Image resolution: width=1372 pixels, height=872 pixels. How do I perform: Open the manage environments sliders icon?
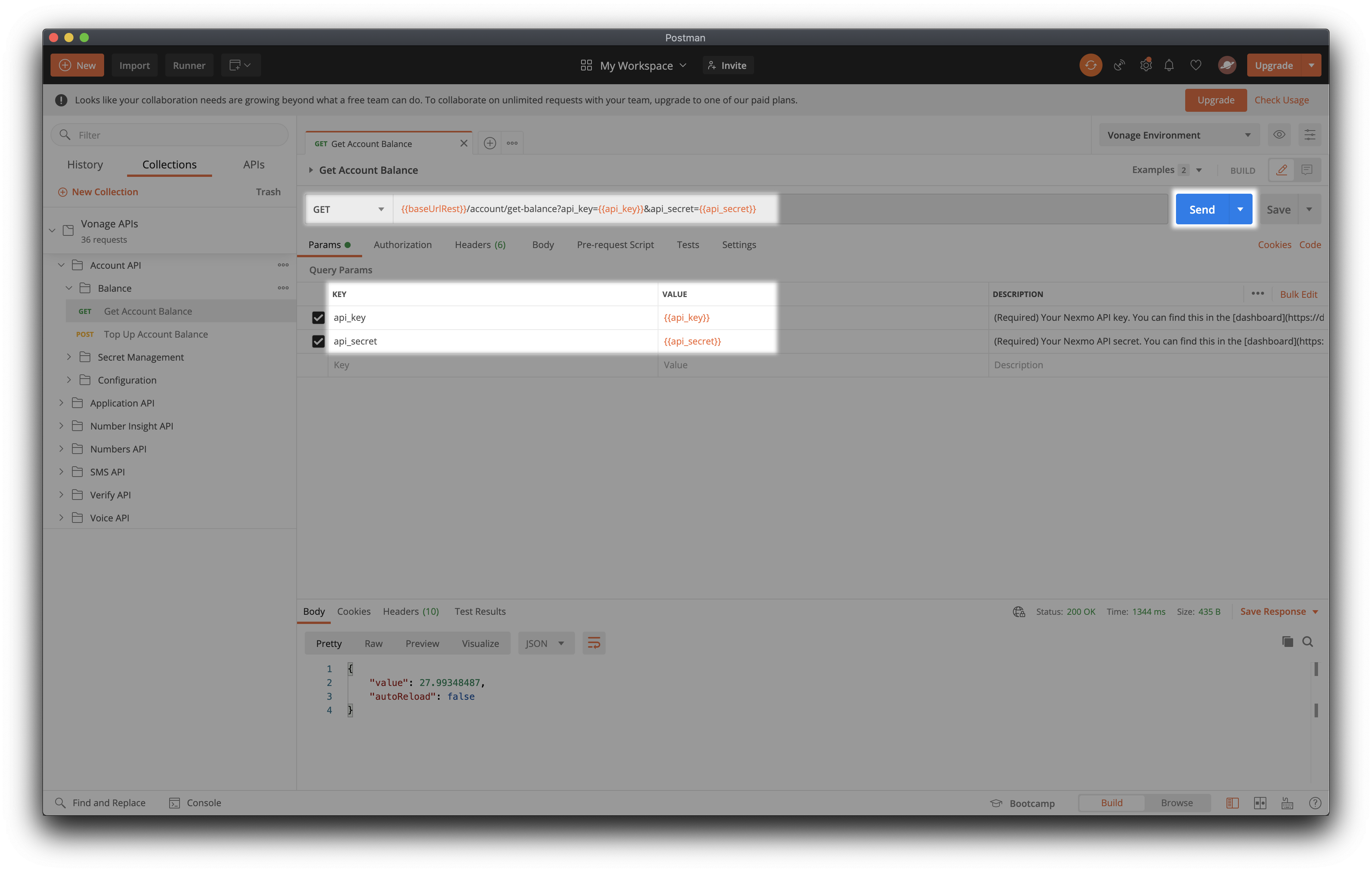1310,135
